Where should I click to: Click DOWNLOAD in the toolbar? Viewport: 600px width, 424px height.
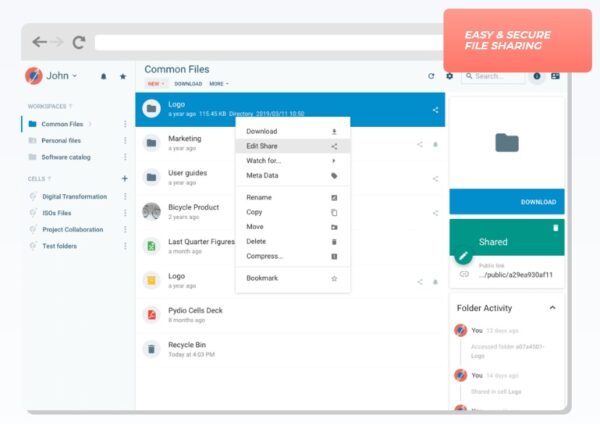point(188,83)
